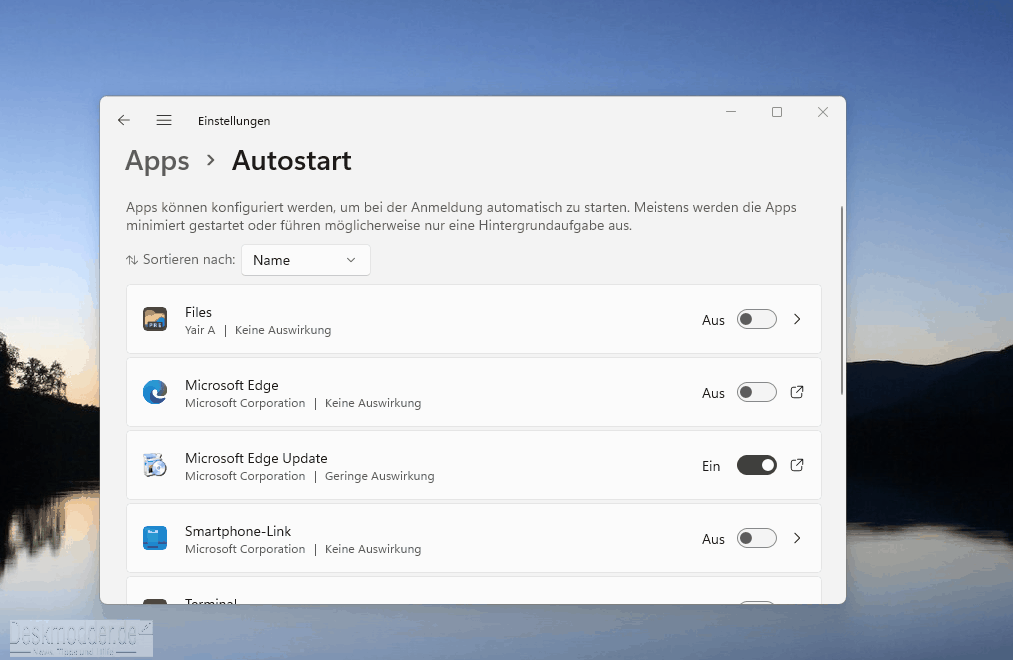Viewport: 1013px width, 660px height.
Task: Select the Smartphone-Link row name
Action: [238, 531]
